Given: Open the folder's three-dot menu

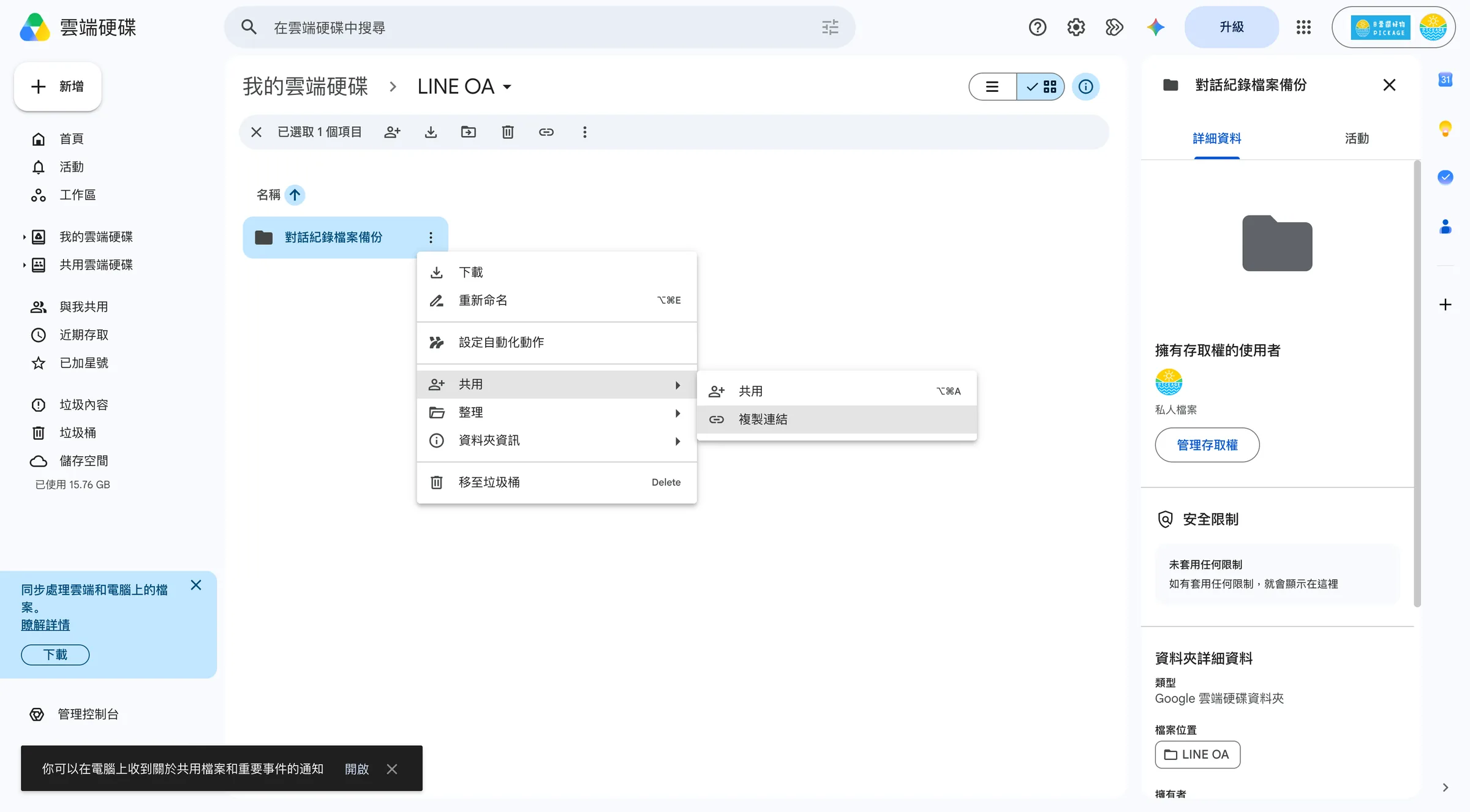Looking at the screenshot, I should (431, 238).
